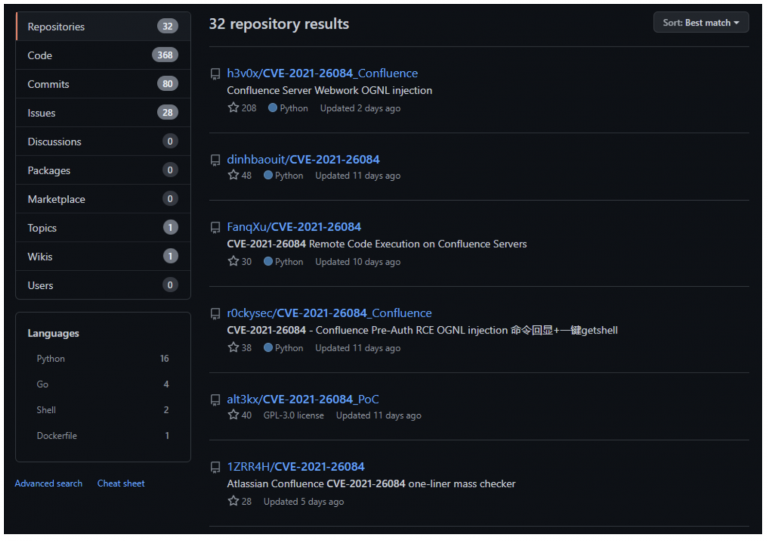Filter by Dockerfile language

click(x=56, y=436)
